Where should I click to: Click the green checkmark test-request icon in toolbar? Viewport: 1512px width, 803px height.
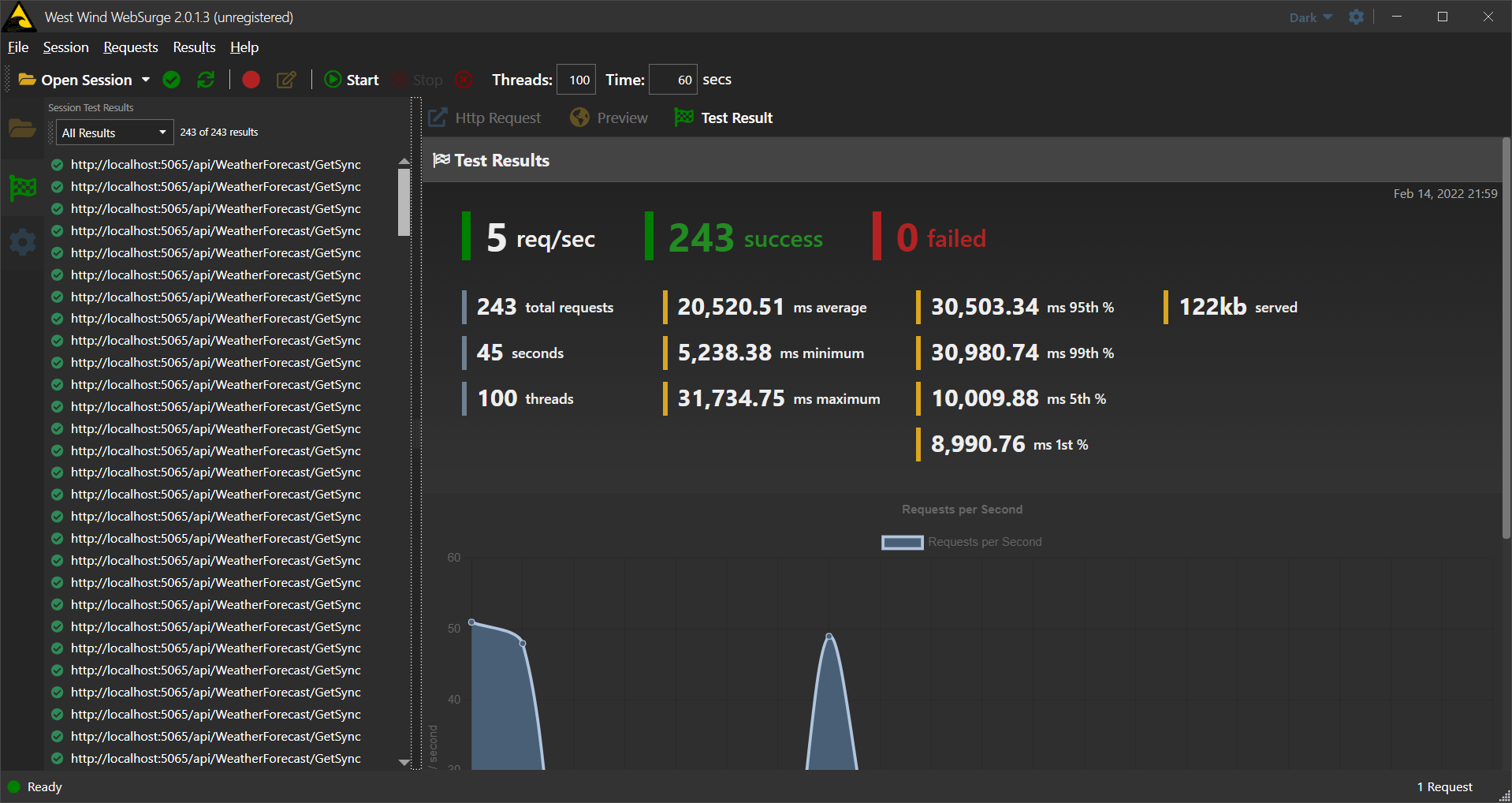coord(171,80)
